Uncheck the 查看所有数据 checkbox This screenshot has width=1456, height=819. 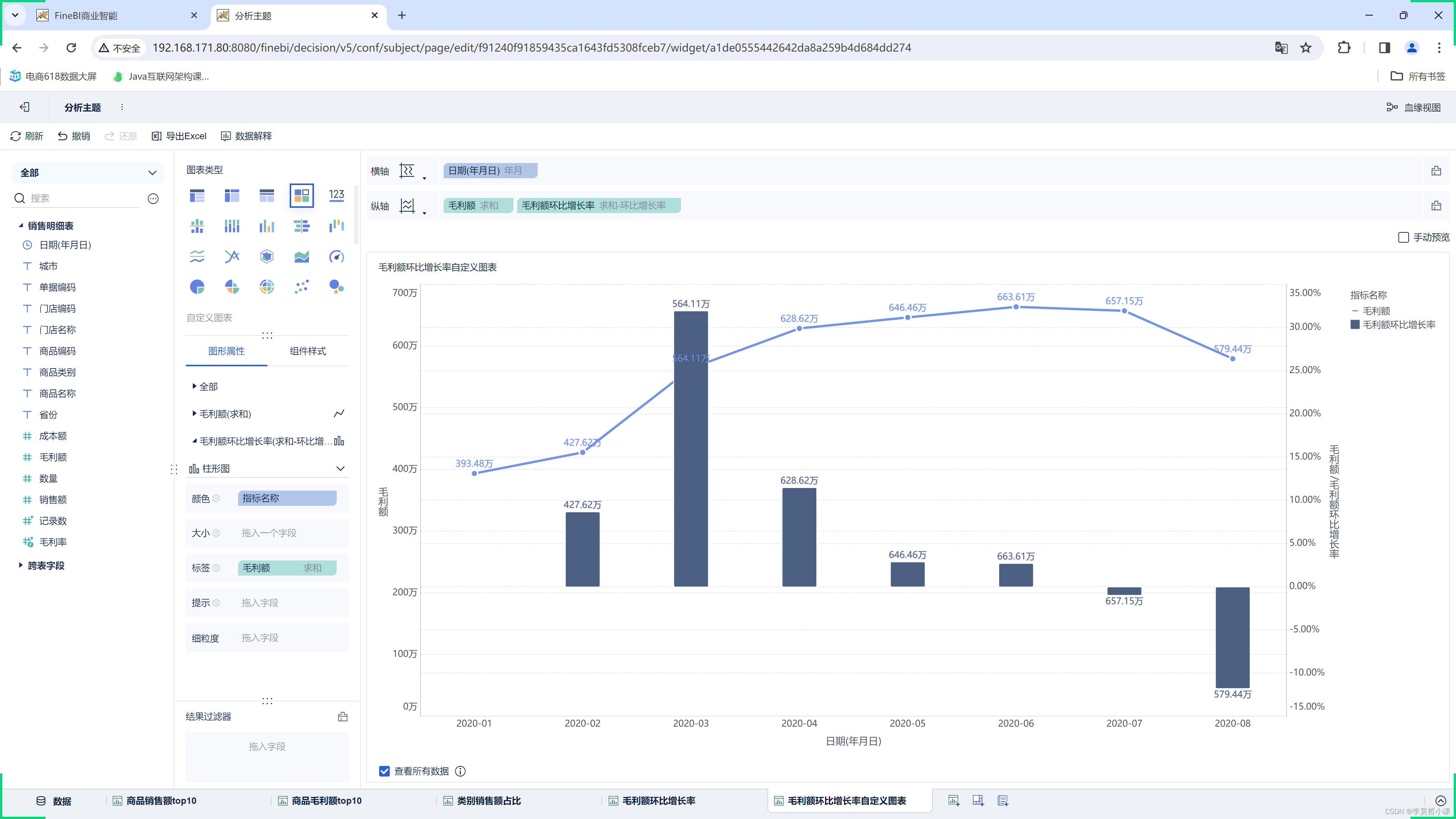384,771
